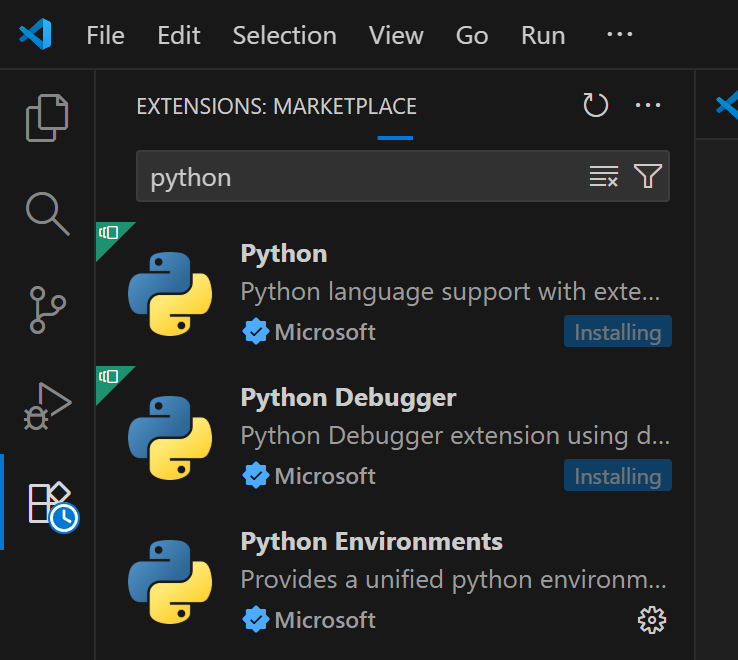Screen dimensions: 738x660
Task: Open the Selection menu
Action: (x=285, y=35)
